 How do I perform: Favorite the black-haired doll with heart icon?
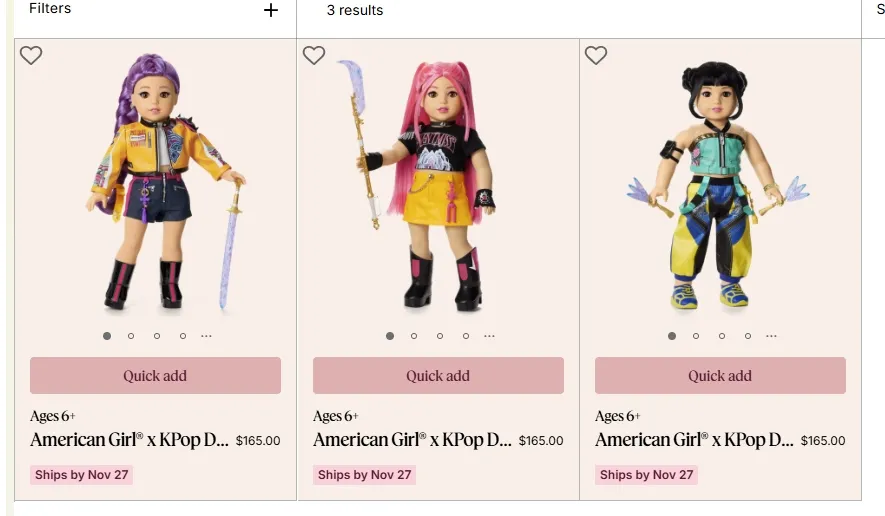click(596, 55)
